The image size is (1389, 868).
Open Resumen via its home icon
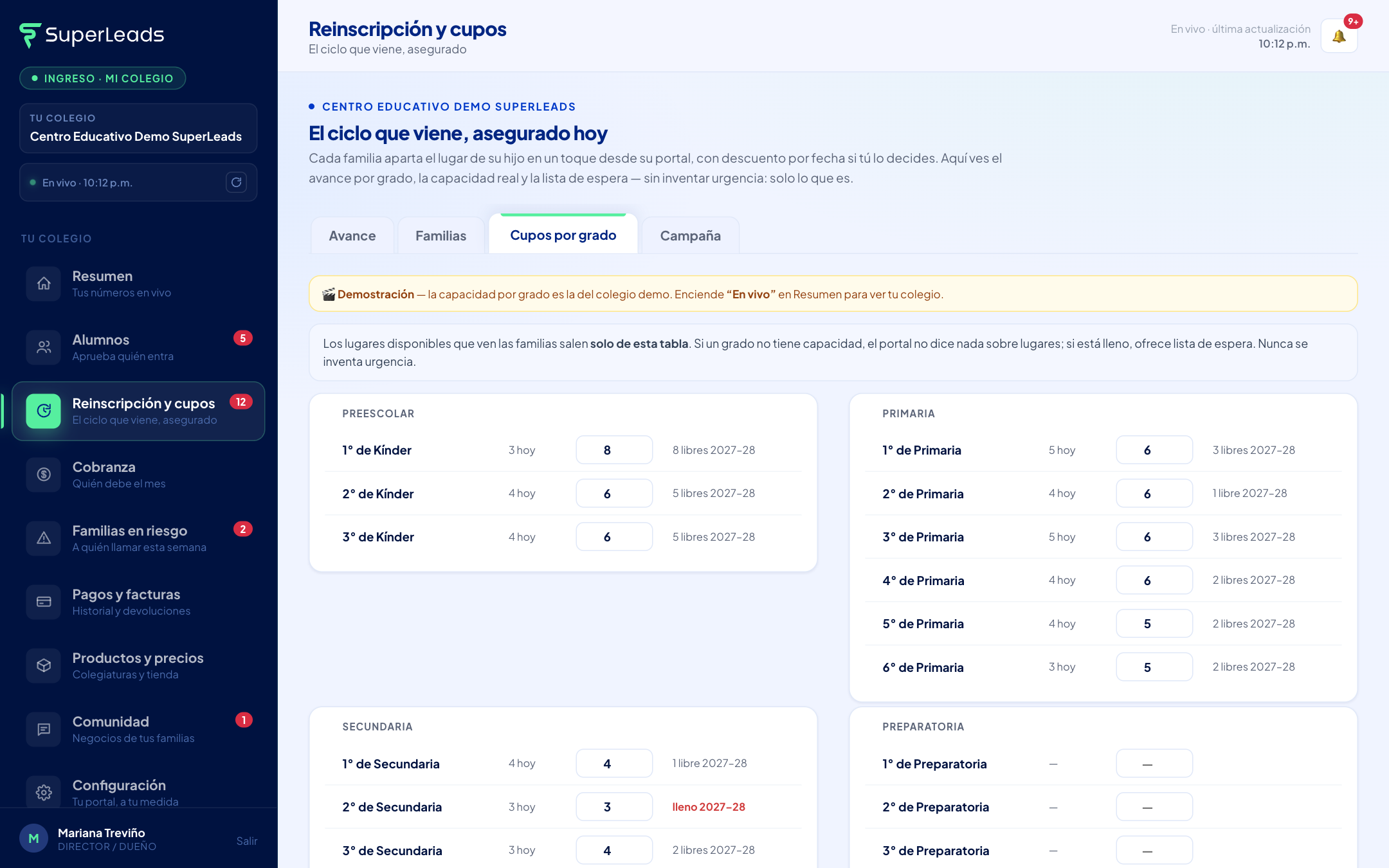point(44,284)
